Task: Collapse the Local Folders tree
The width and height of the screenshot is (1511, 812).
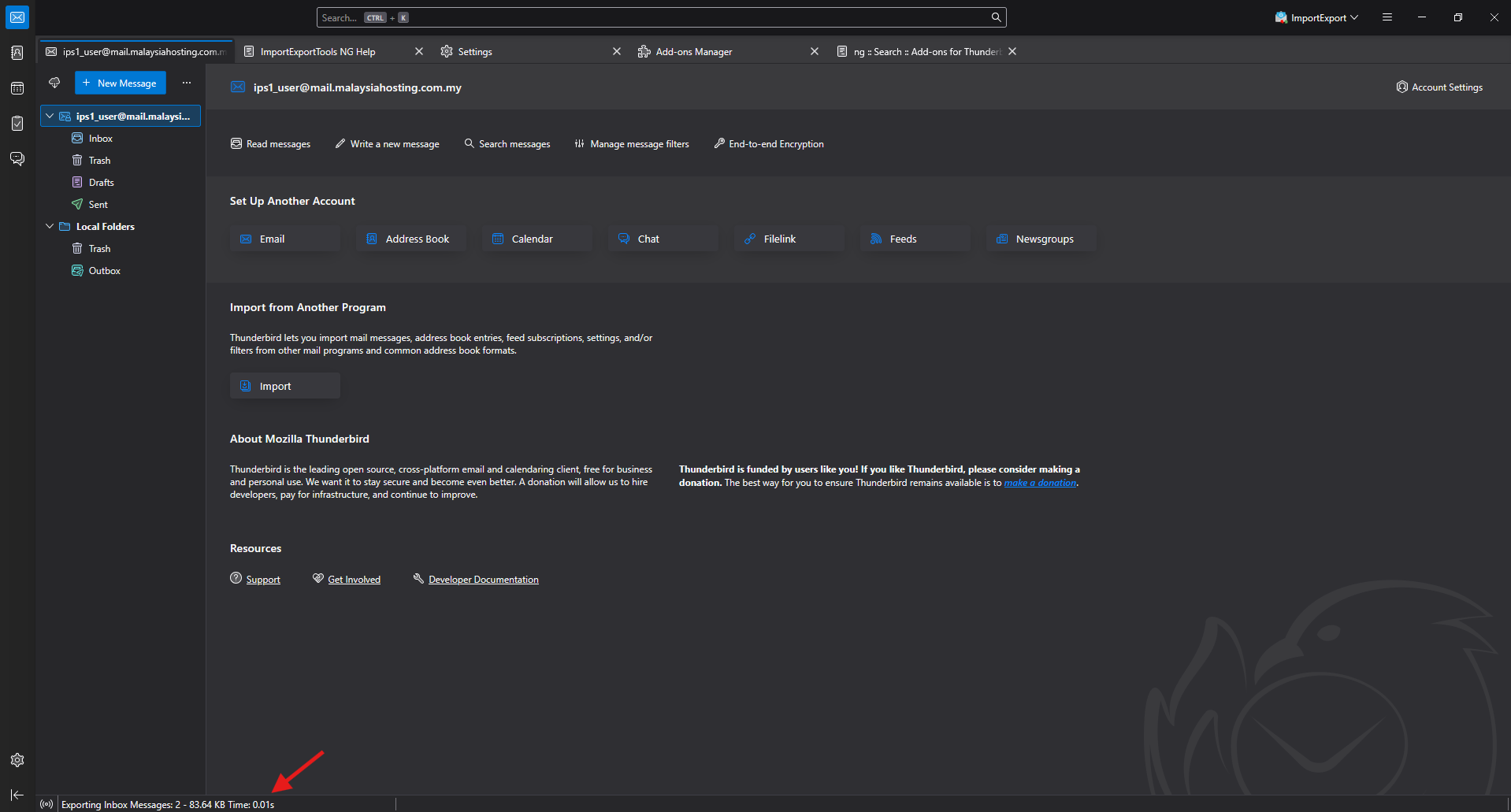Action: coord(50,226)
